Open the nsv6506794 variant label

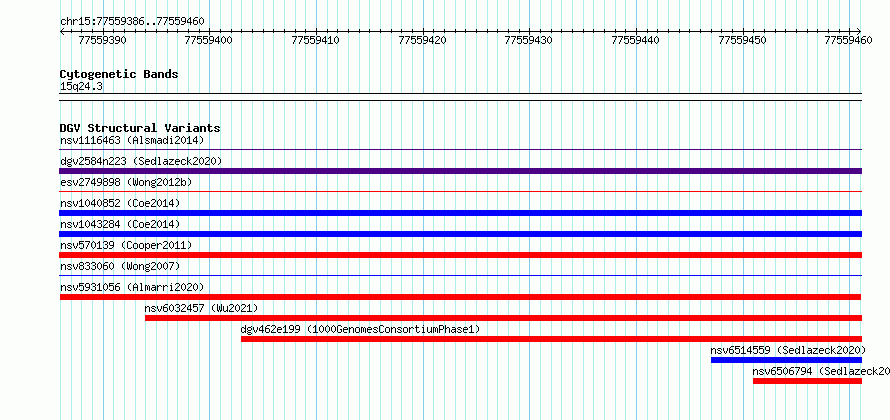click(821, 371)
